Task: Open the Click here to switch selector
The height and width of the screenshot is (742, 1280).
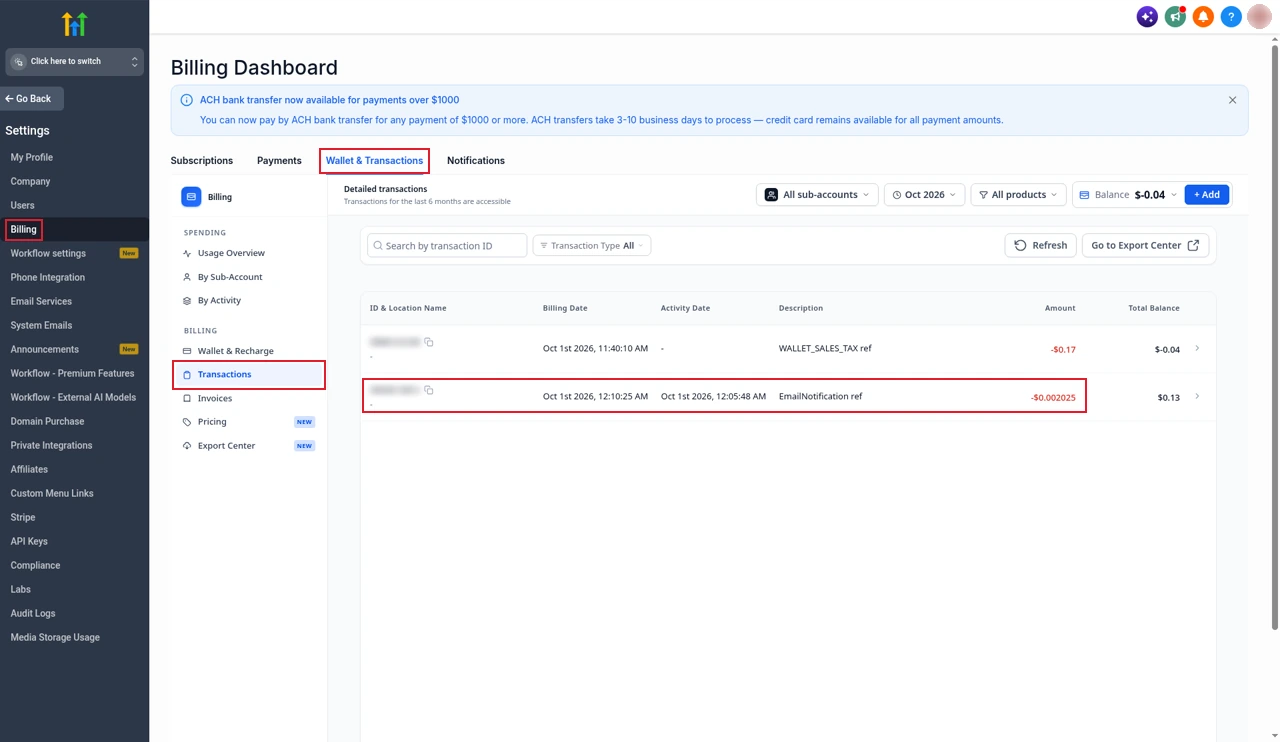Action: click(75, 62)
